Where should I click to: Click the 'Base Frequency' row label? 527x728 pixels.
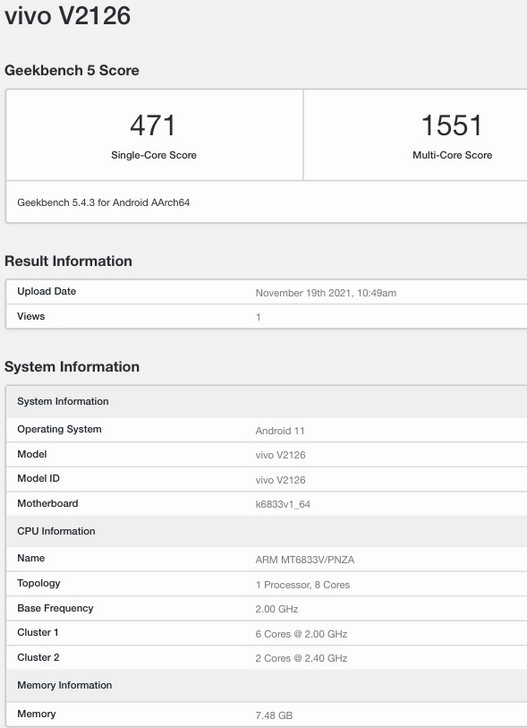pyautogui.click(x=55, y=608)
